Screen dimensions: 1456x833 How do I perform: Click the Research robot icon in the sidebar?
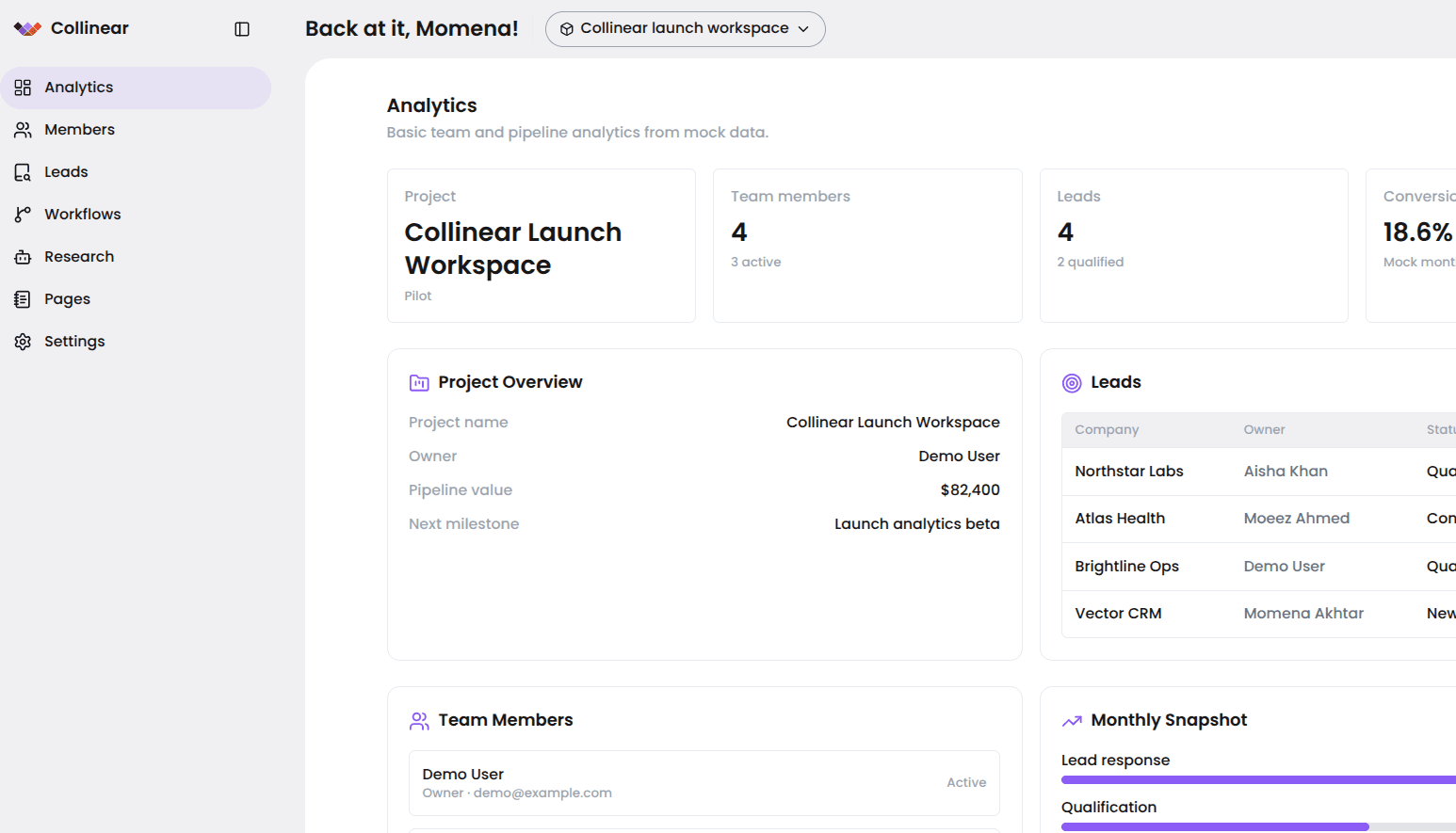pyautogui.click(x=23, y=257)
